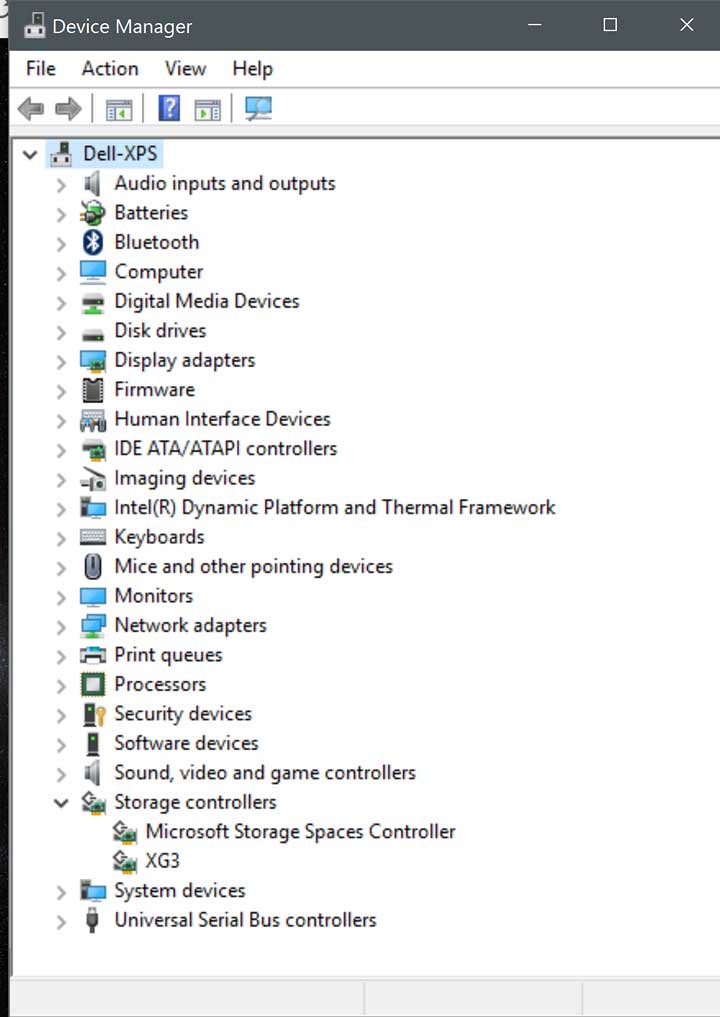Select the Processors label

point(160,684)
